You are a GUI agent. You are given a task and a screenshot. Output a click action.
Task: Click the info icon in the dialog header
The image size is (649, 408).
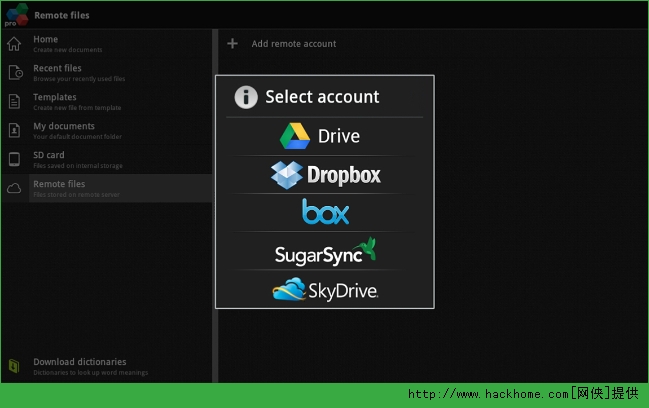tap(246, 97)
